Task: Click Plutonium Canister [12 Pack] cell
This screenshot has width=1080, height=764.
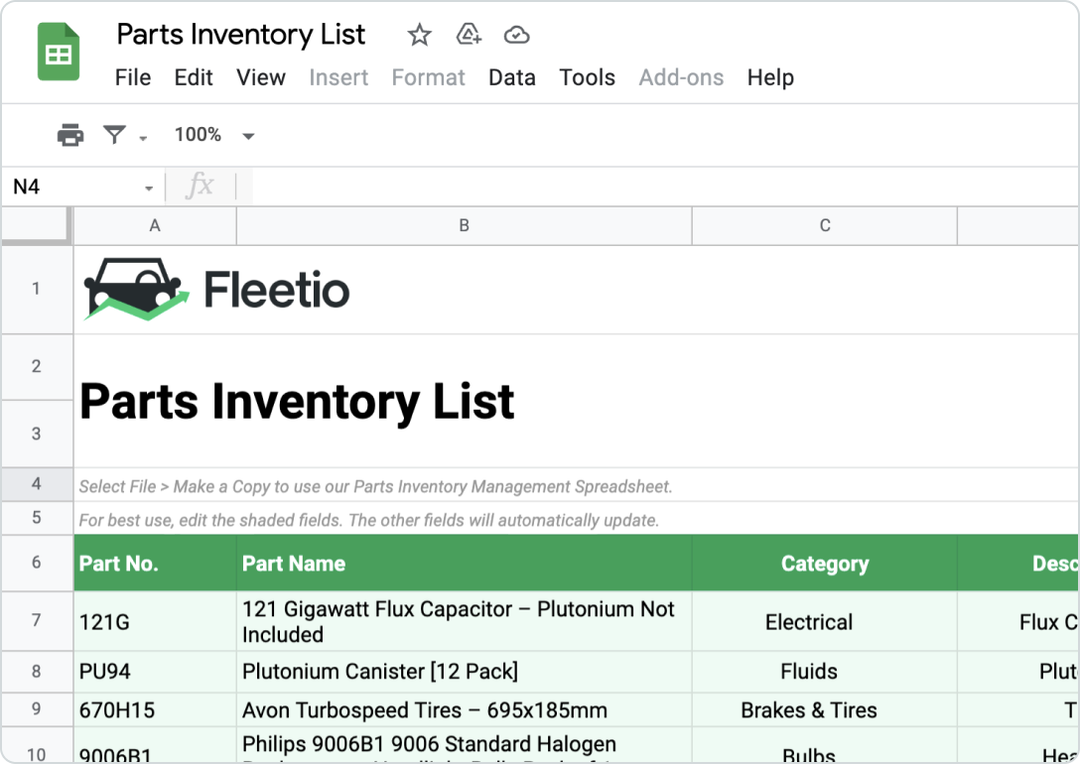Action: click(464, 672)
